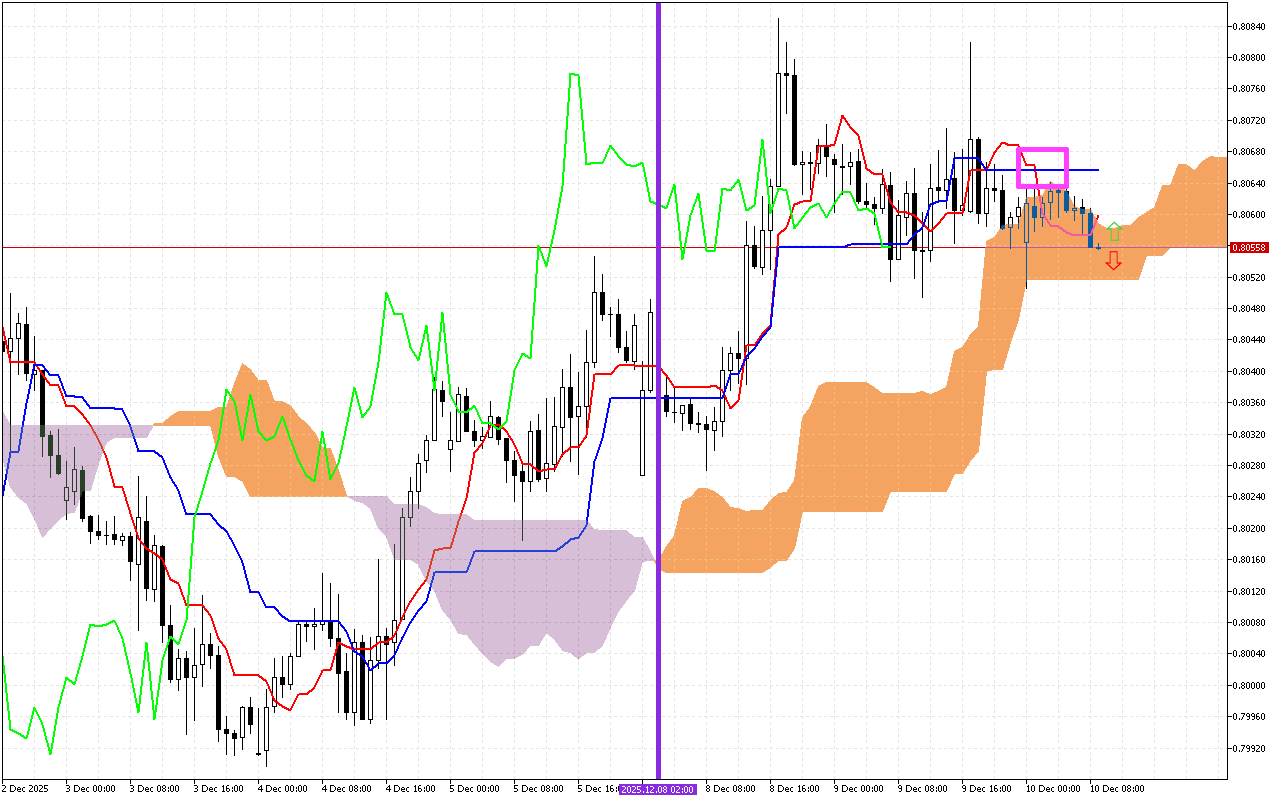This screenshot has height=800, width=1280.
Task: Click the 5 Dec 08:00 time label
Action: pyautogui.click(x=537, y=789)
